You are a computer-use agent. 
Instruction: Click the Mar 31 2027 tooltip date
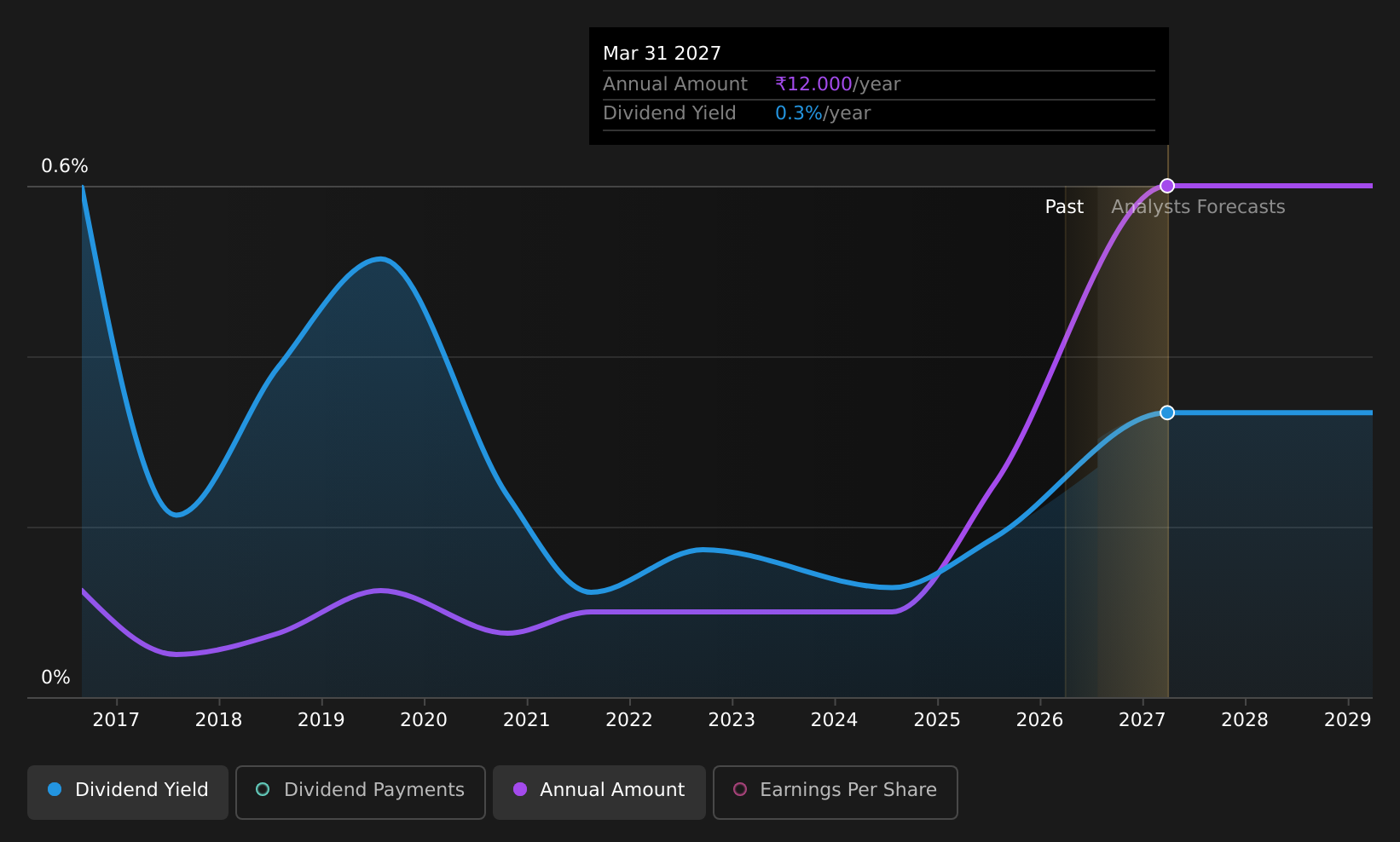[x=662, y=54]
